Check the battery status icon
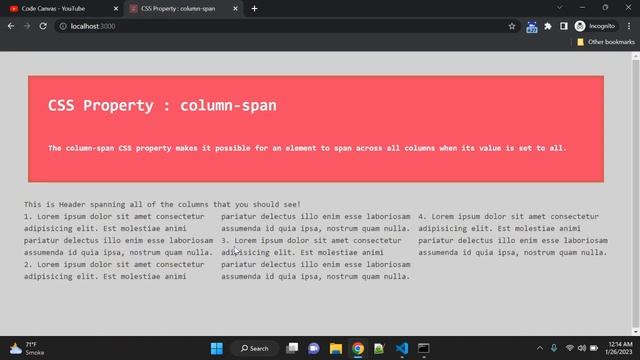 (594, 349)
